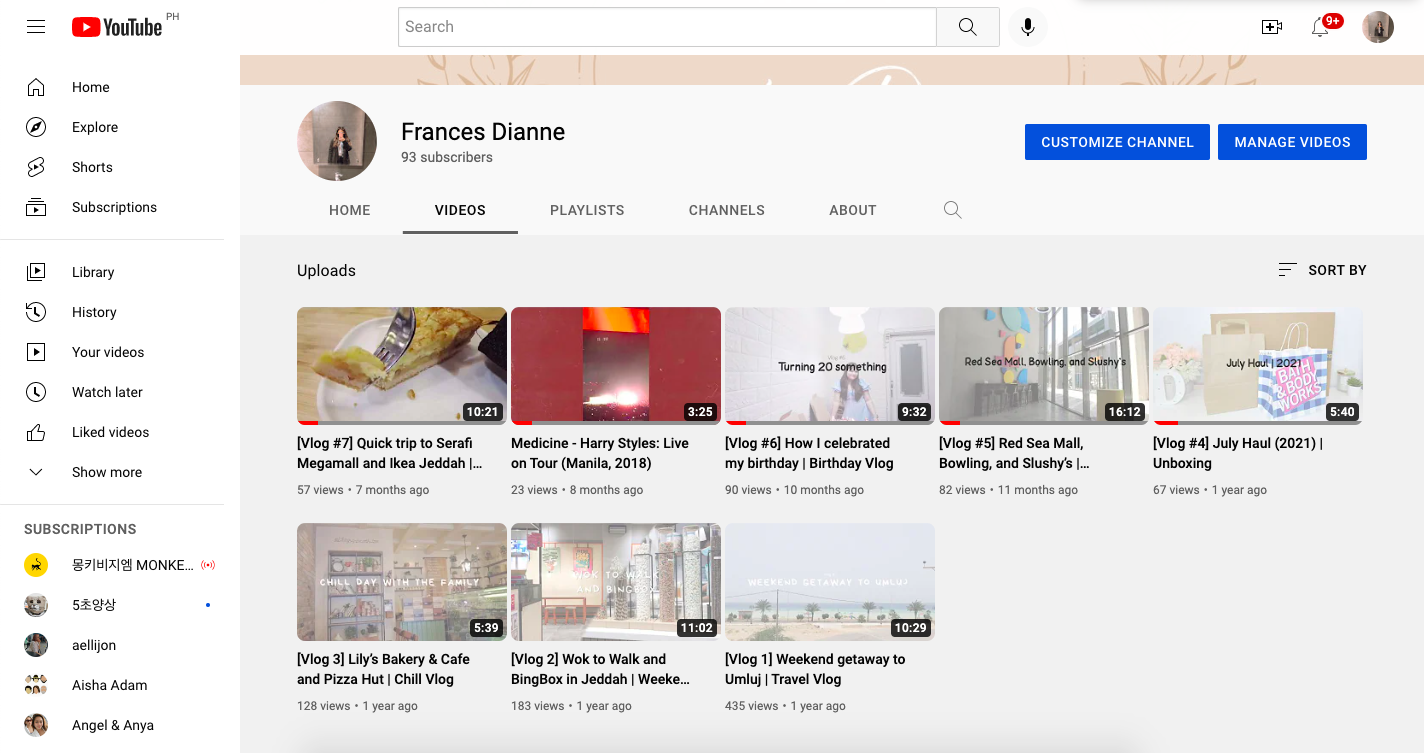Go to the YouTube logo homepage
1424x753 pixels.
tap(117, 27)
